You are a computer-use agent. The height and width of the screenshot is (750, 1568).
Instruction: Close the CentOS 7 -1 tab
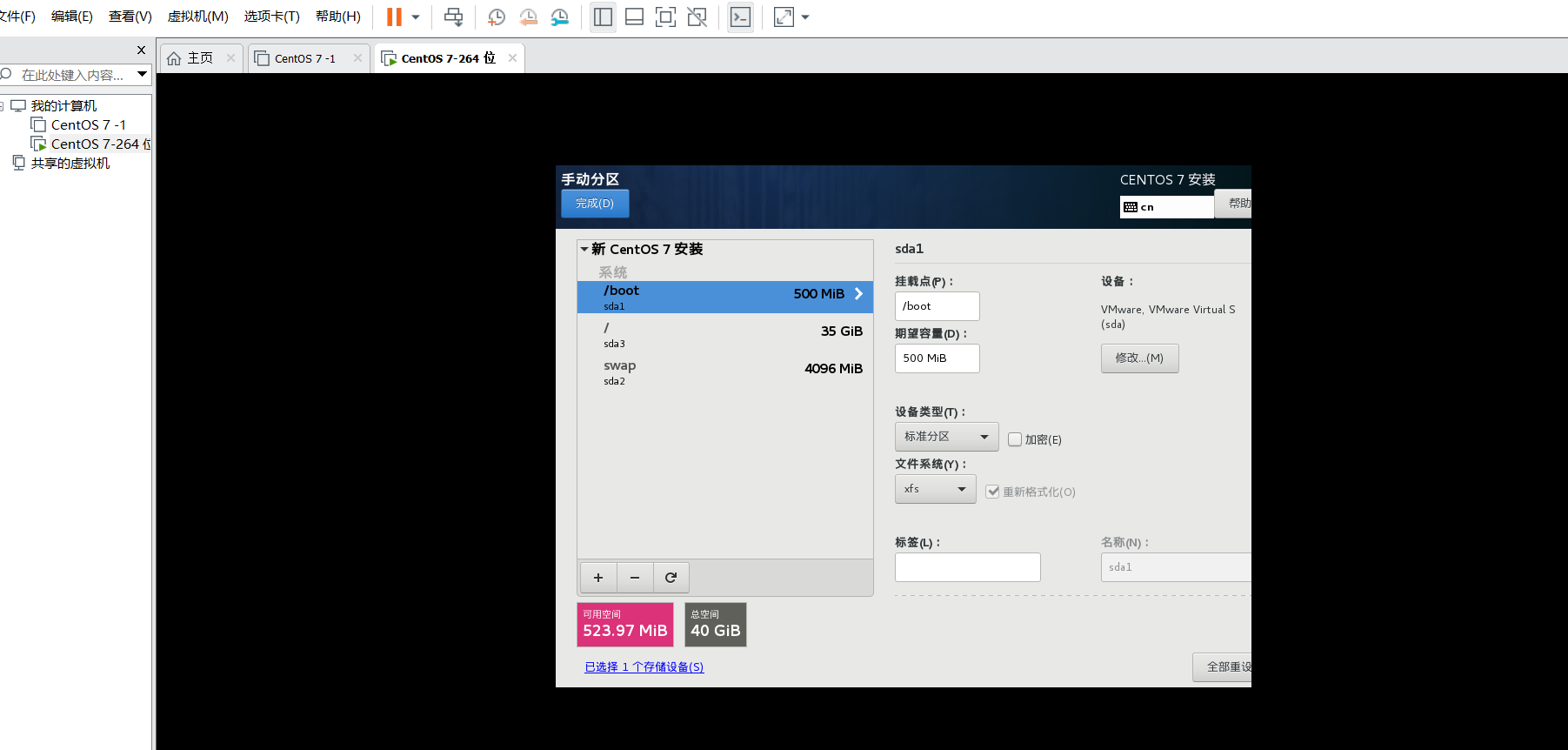click(357, 58)
